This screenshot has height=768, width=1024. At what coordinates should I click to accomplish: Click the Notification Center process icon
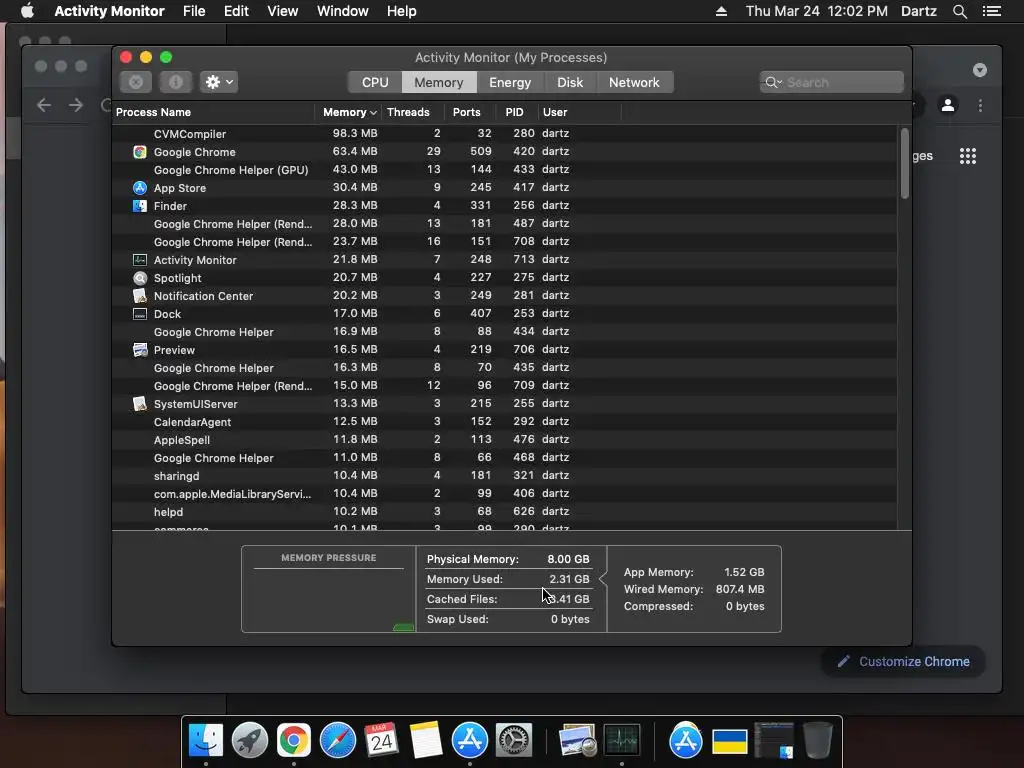pyautogui.click(x=140, y=295)
